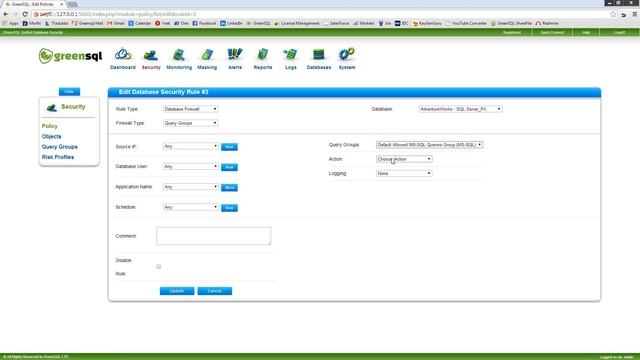Go to Risk Profiles in sidebar
Image resolution: width=640 pixels, height=360 pixels.
[x=58, y=157]
